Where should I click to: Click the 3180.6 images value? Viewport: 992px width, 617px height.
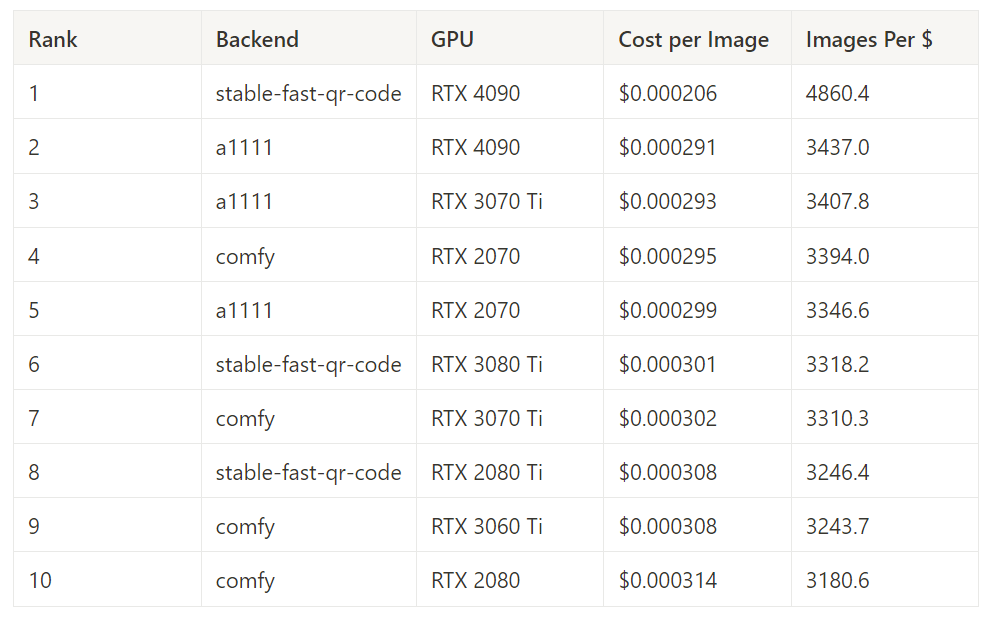click(x=837, y=580)
